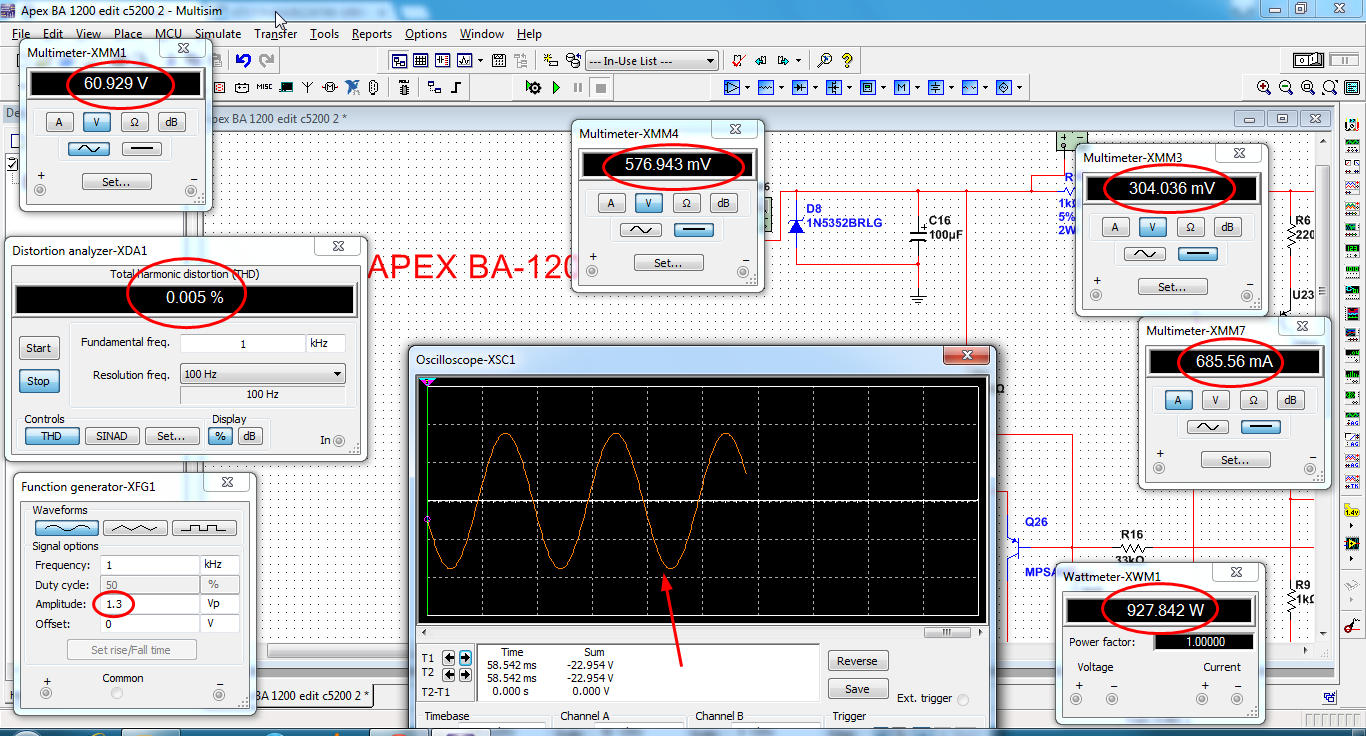This screenshot has height=736, width=1366.
Task: Open the Place menu
Action: click(x=128, y=34)
